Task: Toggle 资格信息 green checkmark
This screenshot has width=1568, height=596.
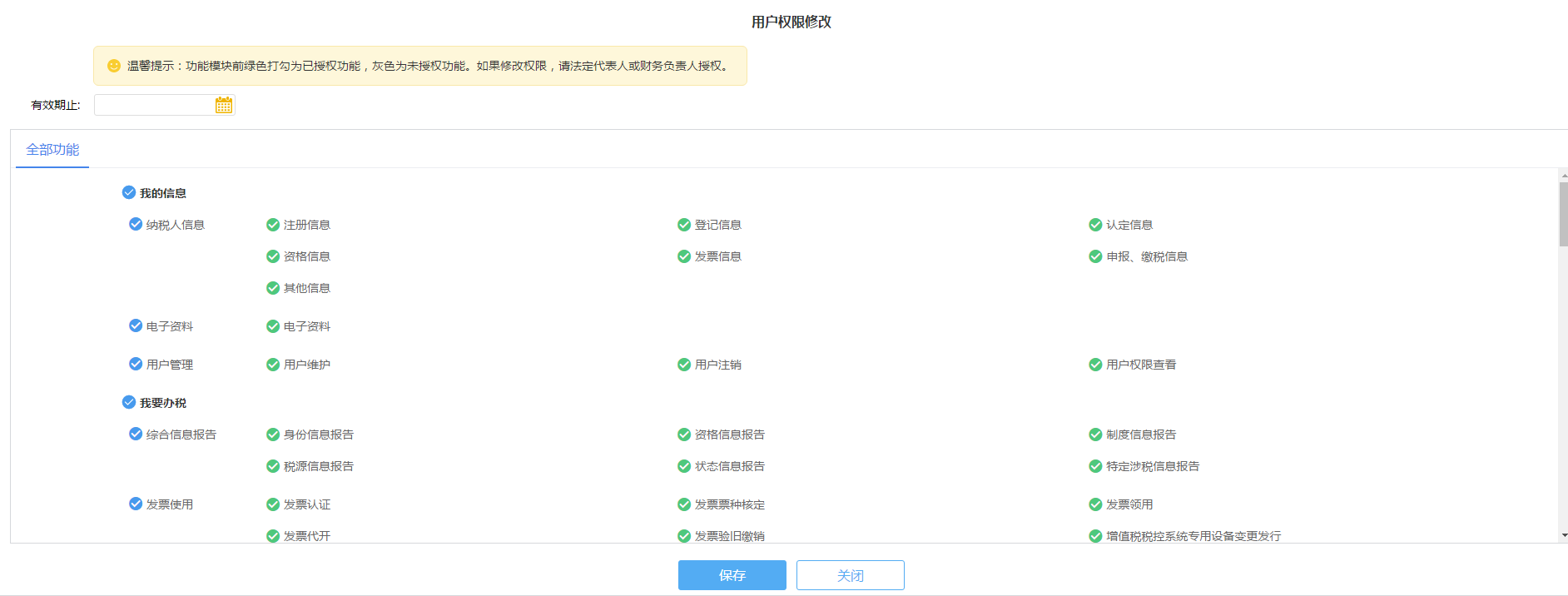Action: coord(273,256)
